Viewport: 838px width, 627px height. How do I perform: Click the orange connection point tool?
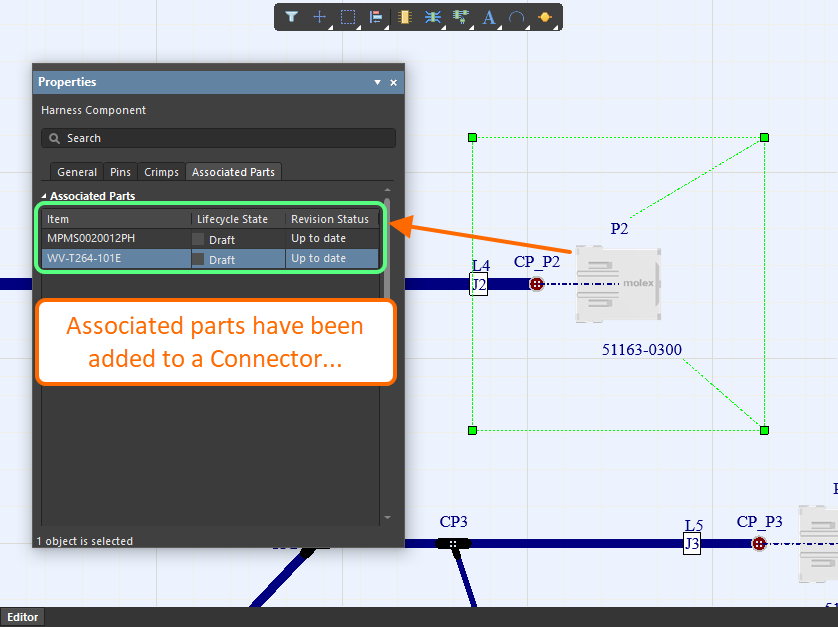545,17
